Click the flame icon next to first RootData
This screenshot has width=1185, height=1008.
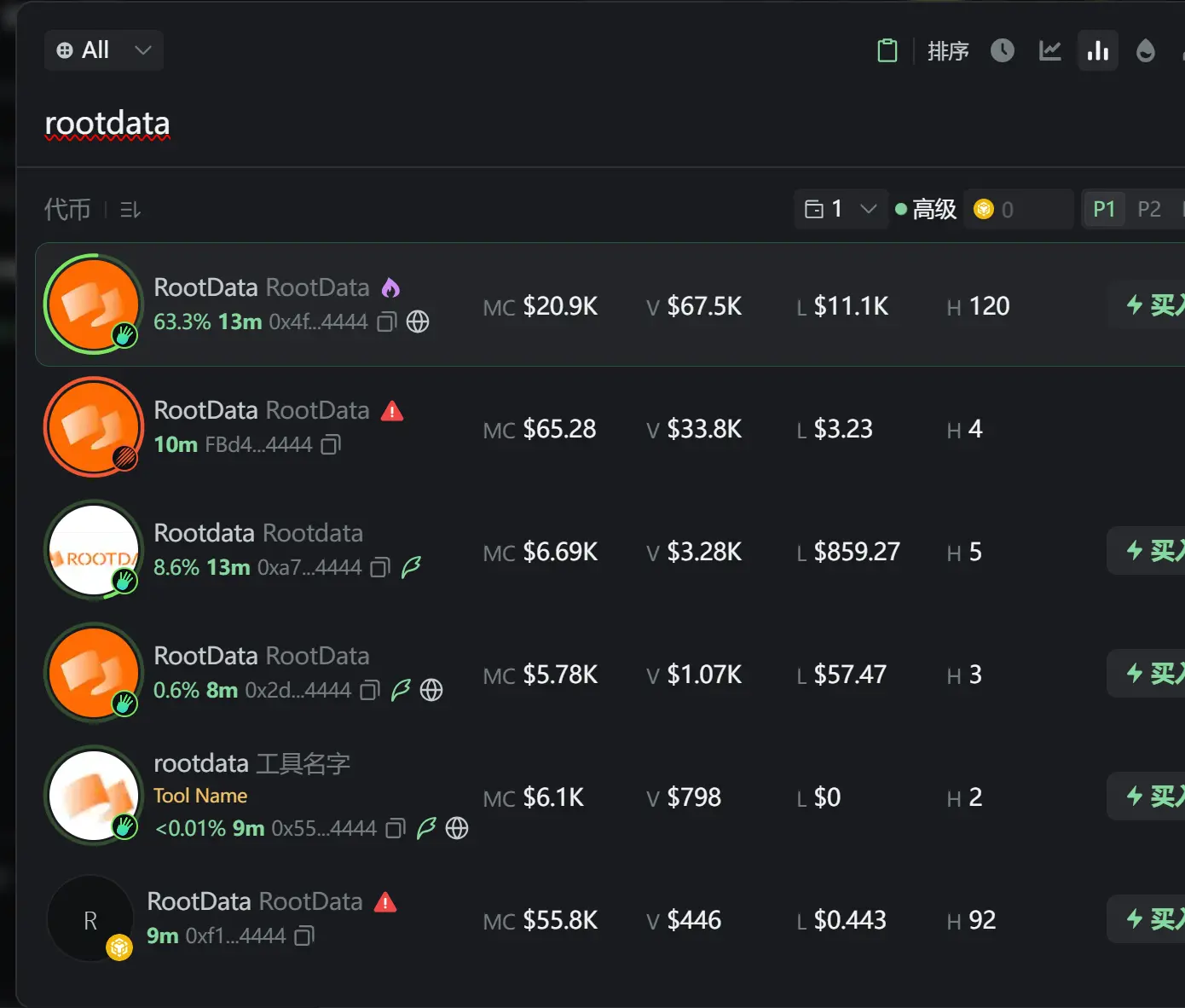click(x=390, y=287)
